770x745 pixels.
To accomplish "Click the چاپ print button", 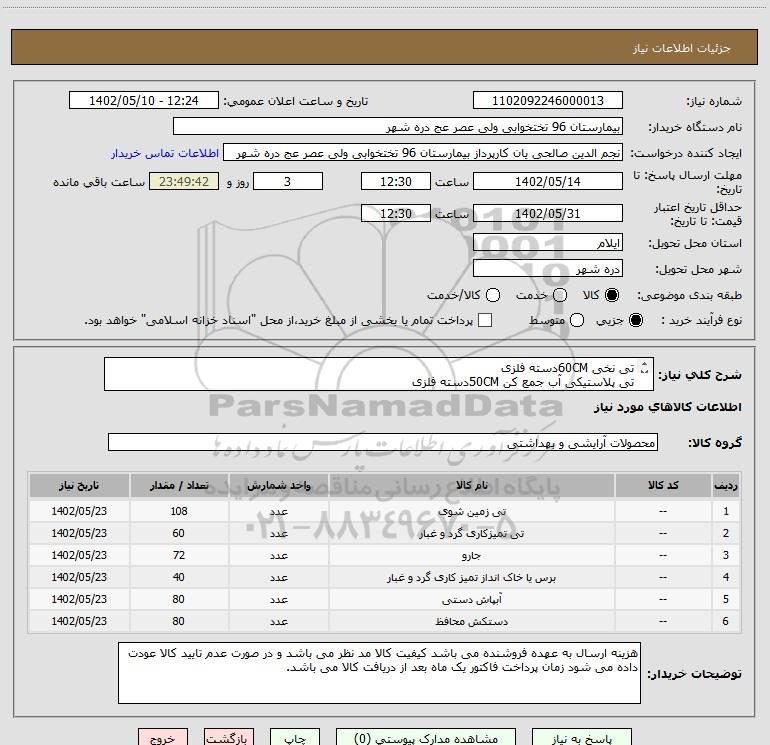I will (295, 738).
